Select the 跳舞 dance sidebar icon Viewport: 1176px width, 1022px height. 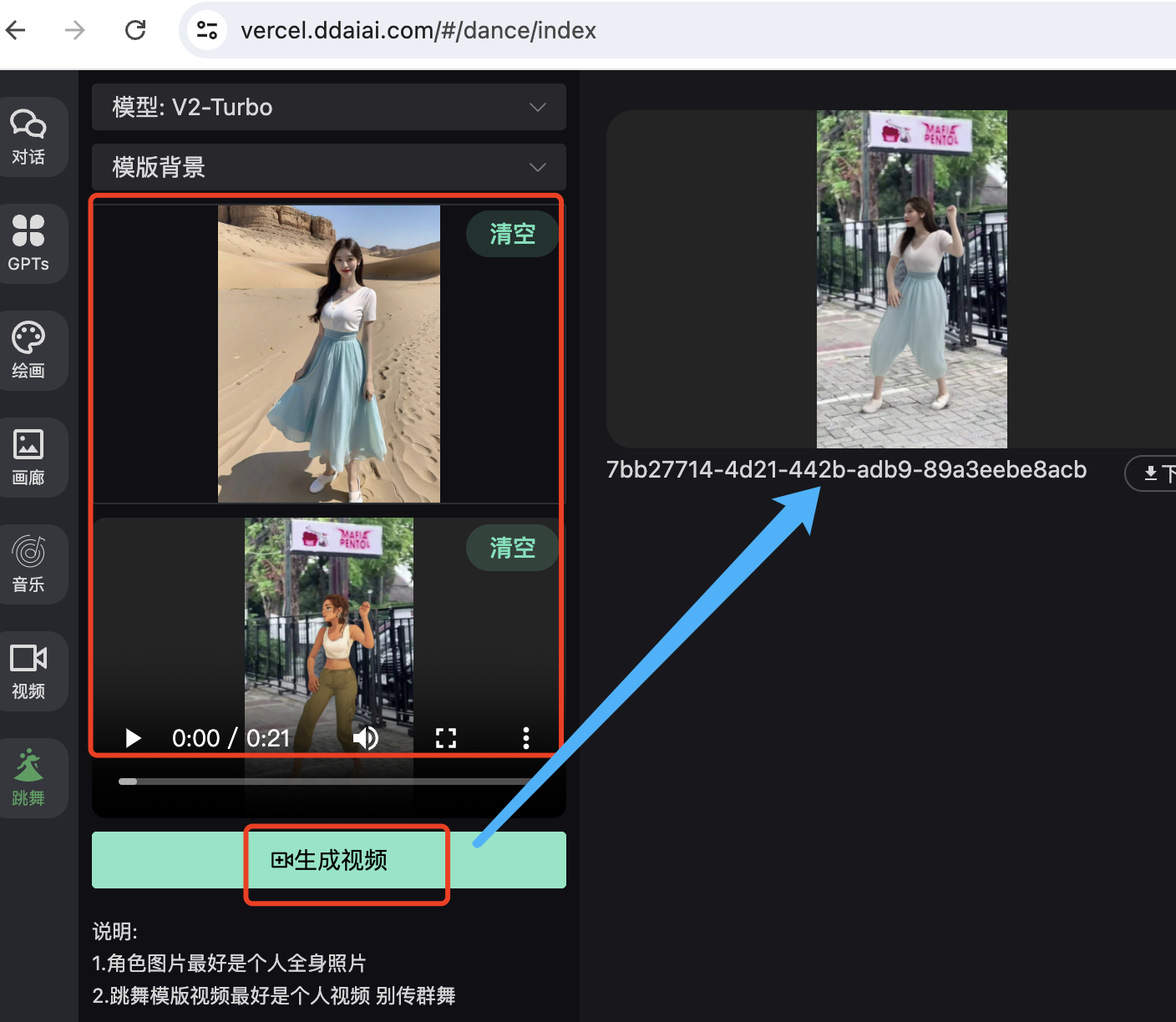coord(28,777)
